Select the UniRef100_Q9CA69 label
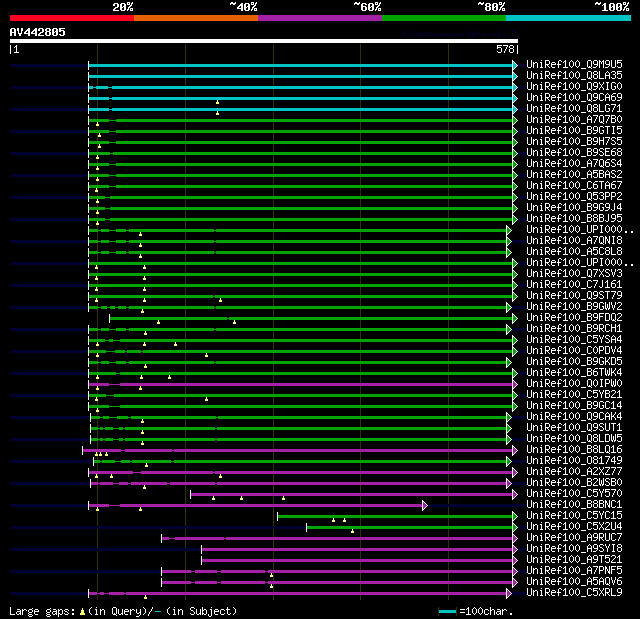The image size is (640, 619). point(574,98)
